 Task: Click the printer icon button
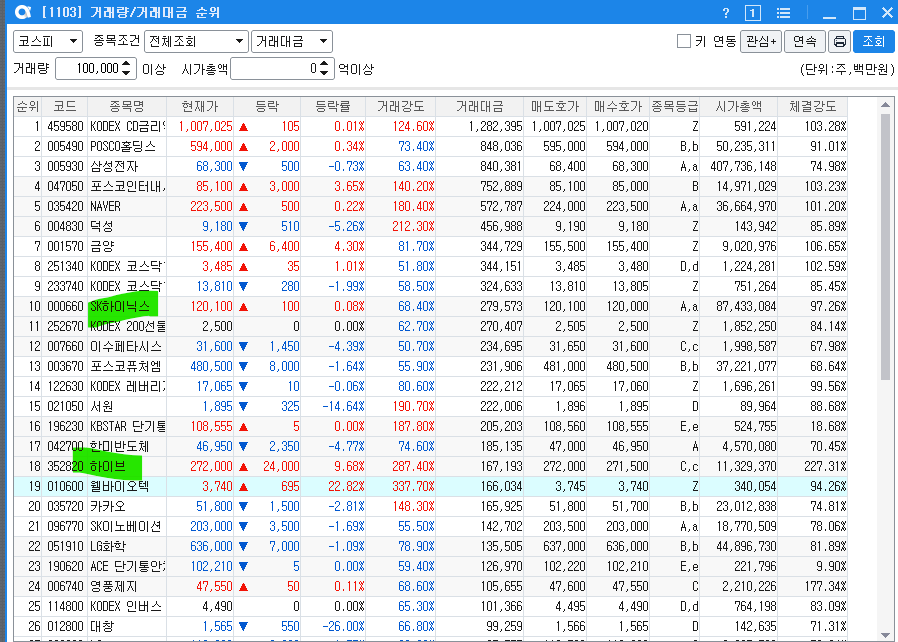point(840,41)
